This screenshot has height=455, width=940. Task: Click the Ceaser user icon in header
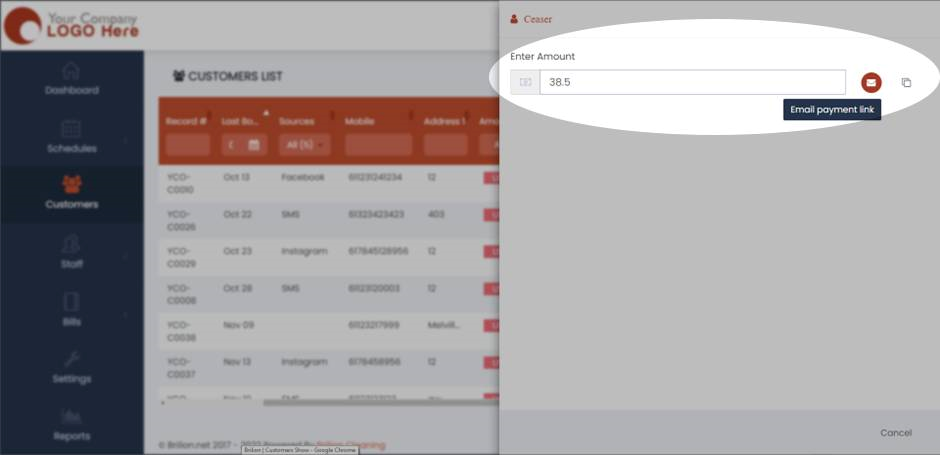514,19
